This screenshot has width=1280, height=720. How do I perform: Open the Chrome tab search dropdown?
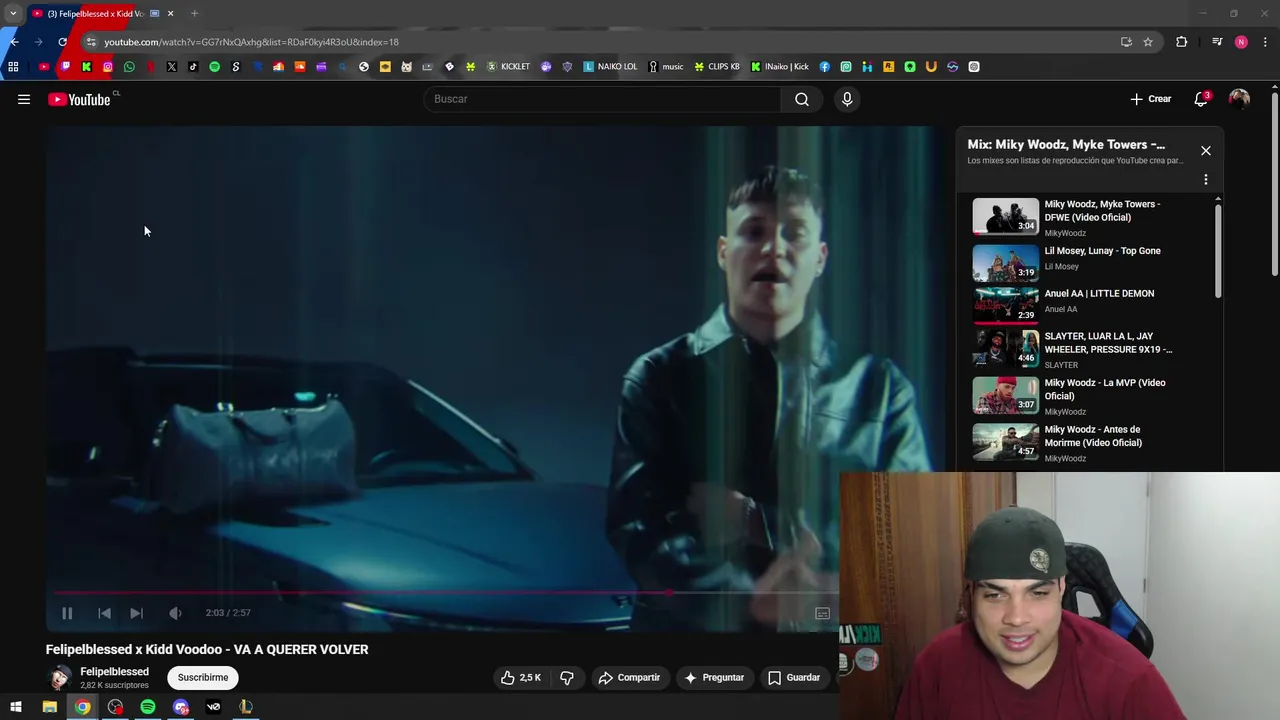pos(13,13)
